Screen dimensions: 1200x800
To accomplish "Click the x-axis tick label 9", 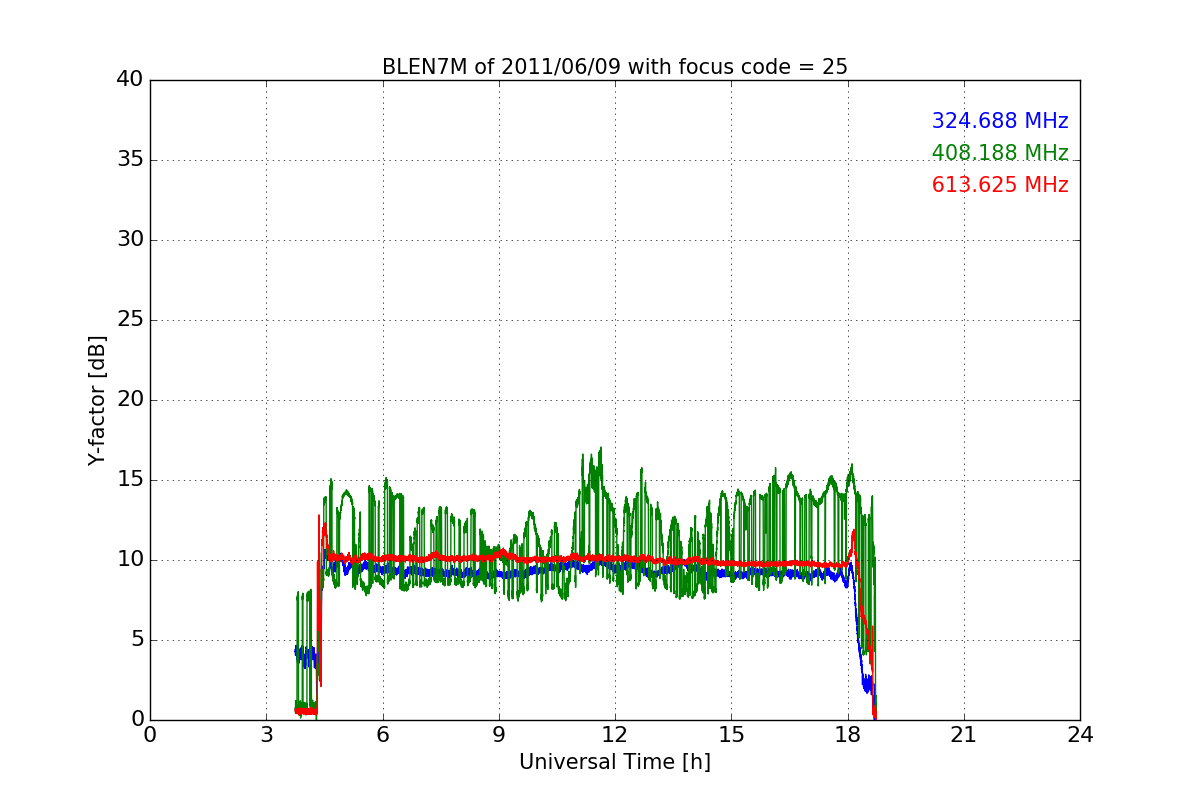I will pyautogui.click(x=499, y=735).
